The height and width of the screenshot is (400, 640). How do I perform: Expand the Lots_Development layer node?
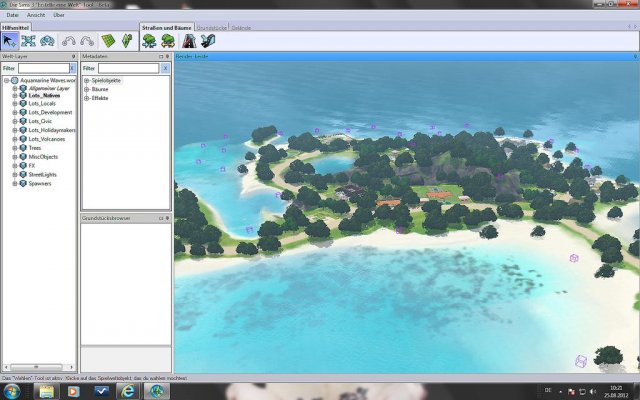(x=15, y=112)
